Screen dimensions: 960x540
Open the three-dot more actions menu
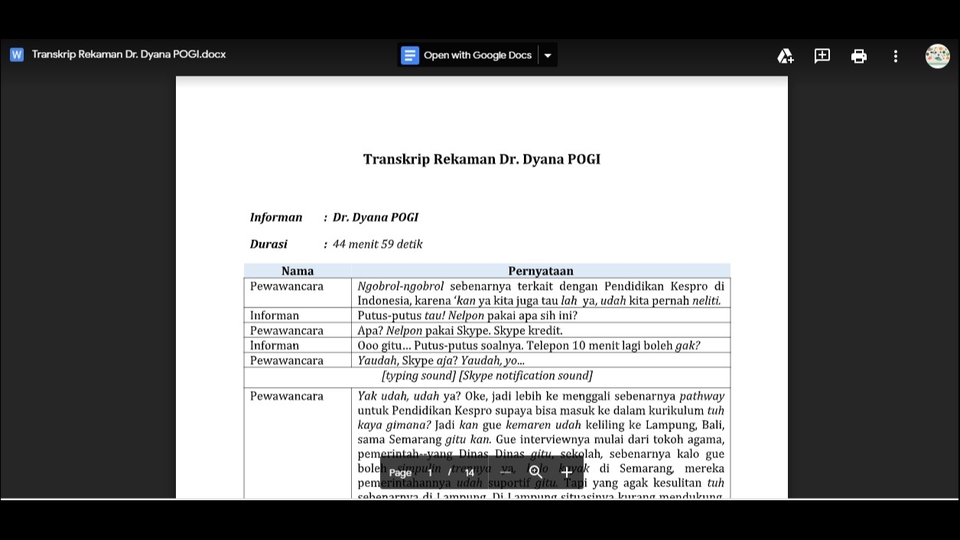[x=896, y=56]
